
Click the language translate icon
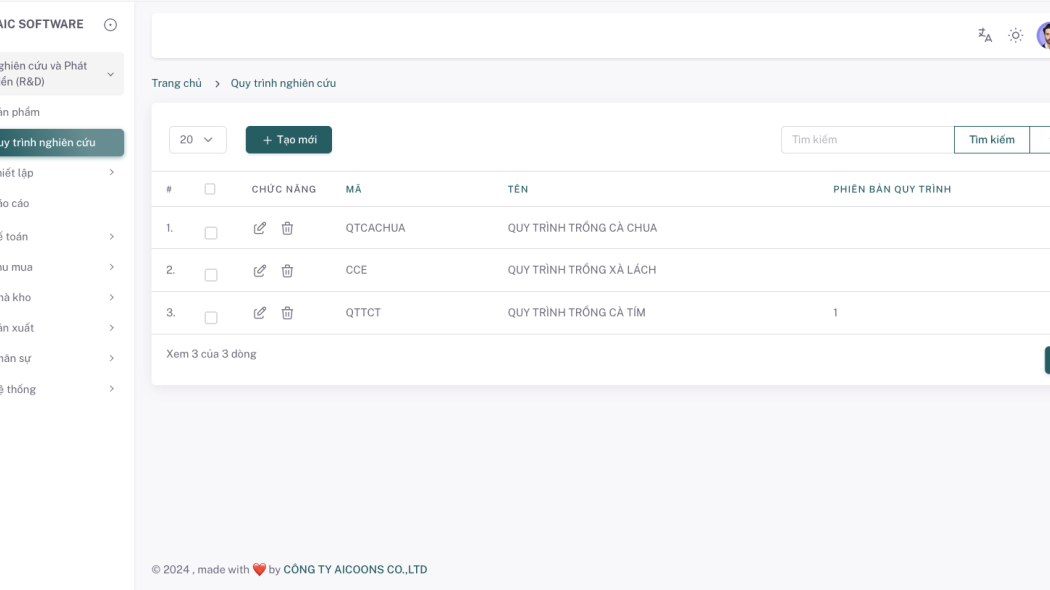coord(985,35)
